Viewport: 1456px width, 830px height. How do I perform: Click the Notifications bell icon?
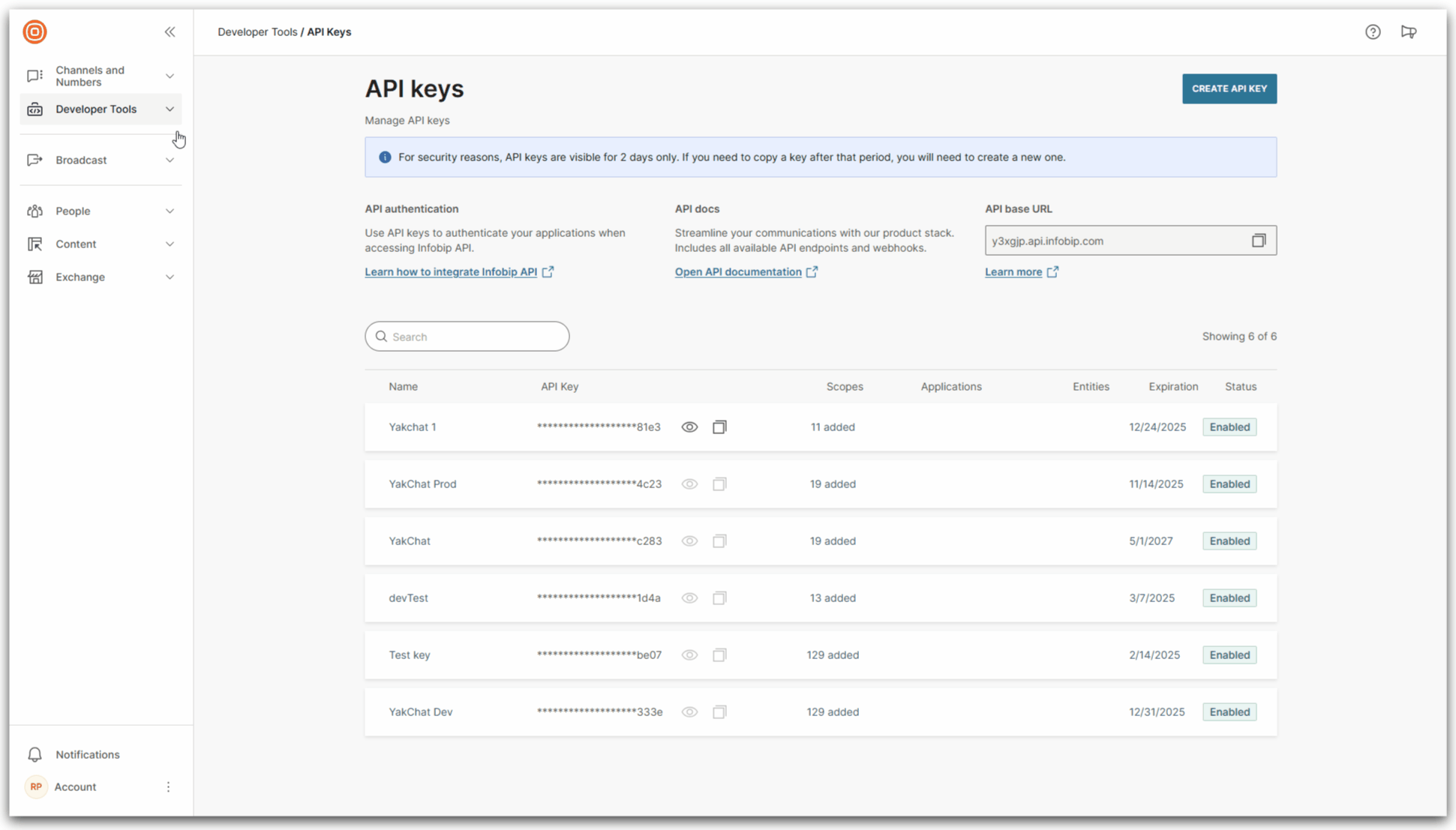click(35, 754)
